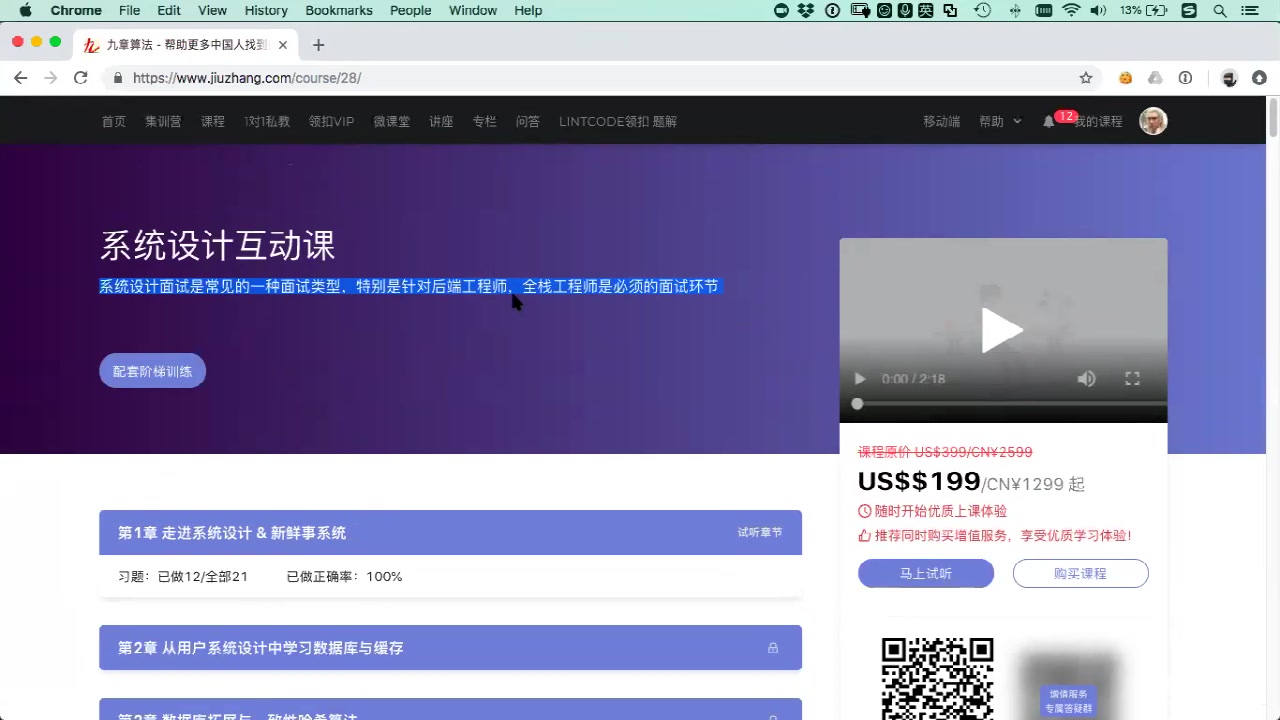Screen dimensions: 1280x720
Task: Open the Bookmarks menu
Action: (x=339, y=10)
